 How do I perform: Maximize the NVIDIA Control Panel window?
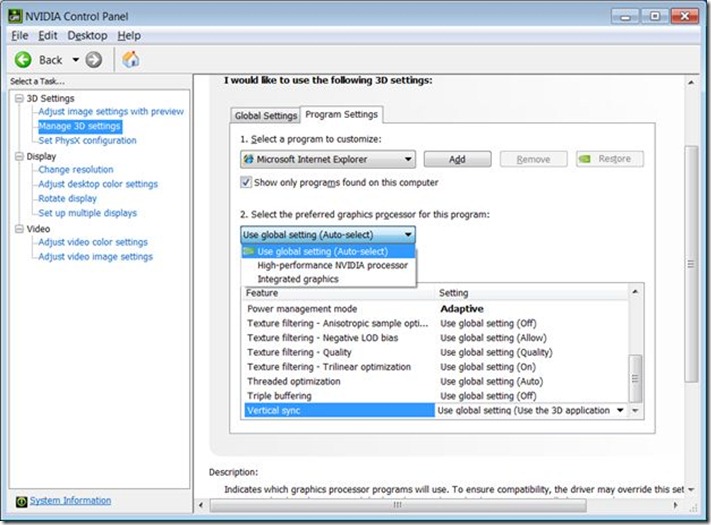click(x=655, y=17)
